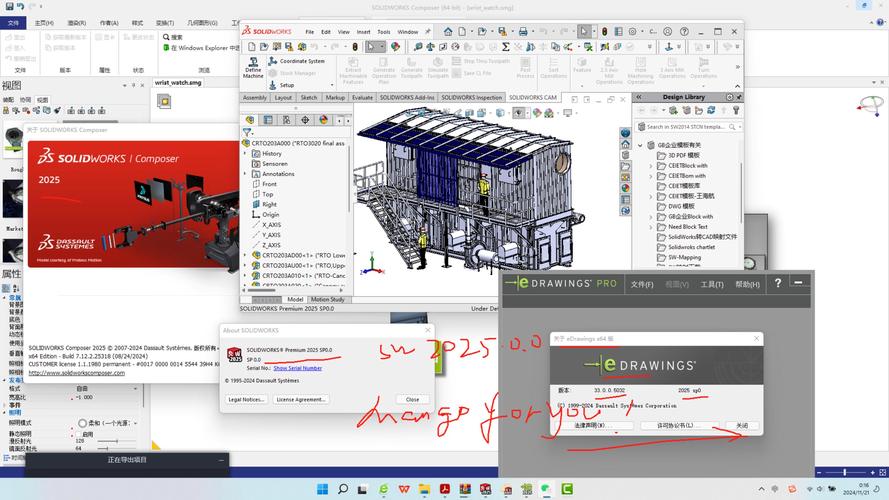Expand the Need Block Text folder
The width and height of the screenshot is (889, 500).
pyautogui.click(x=651, y=227)
